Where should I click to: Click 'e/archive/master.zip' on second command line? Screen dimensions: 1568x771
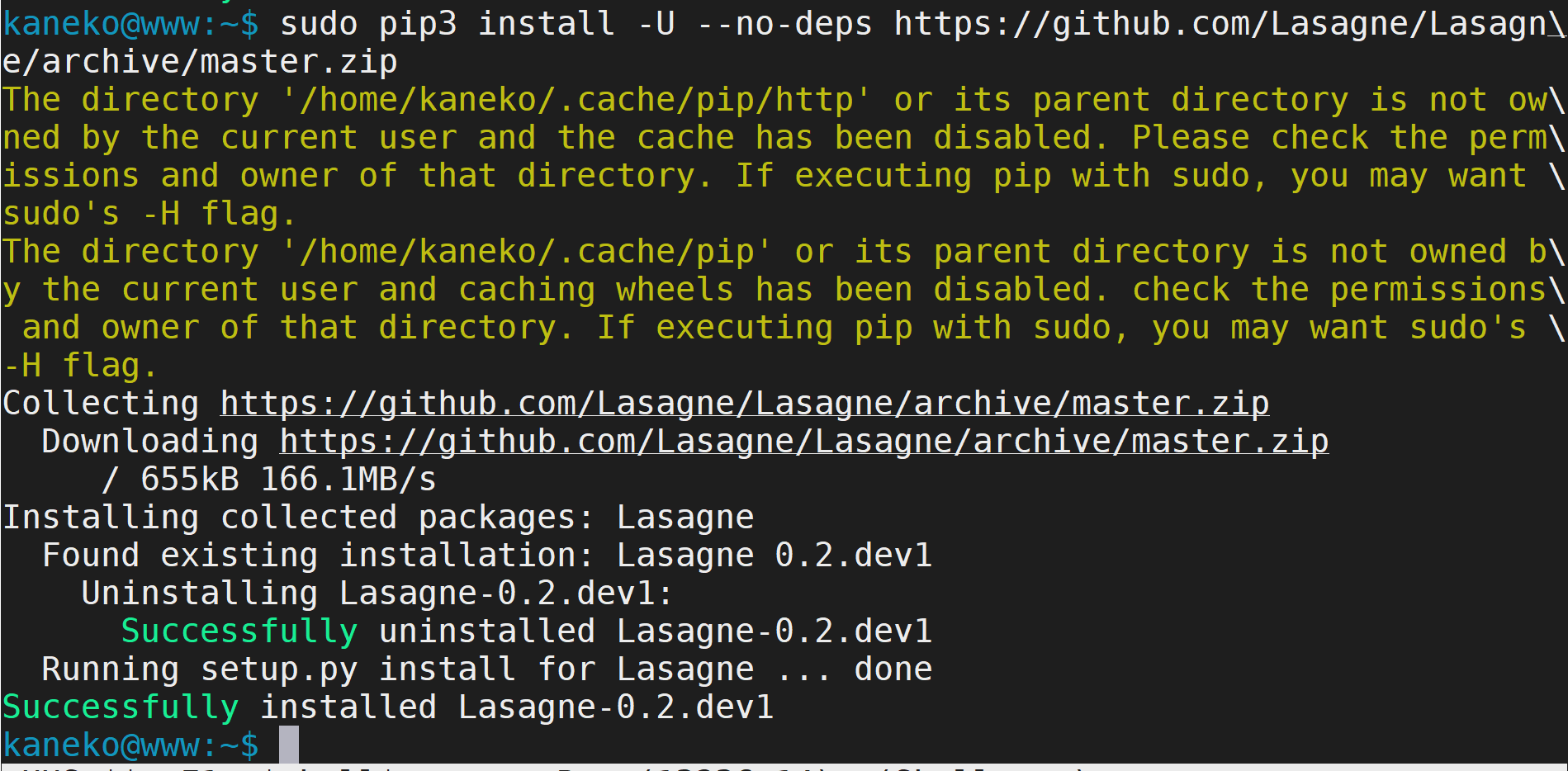200,62
